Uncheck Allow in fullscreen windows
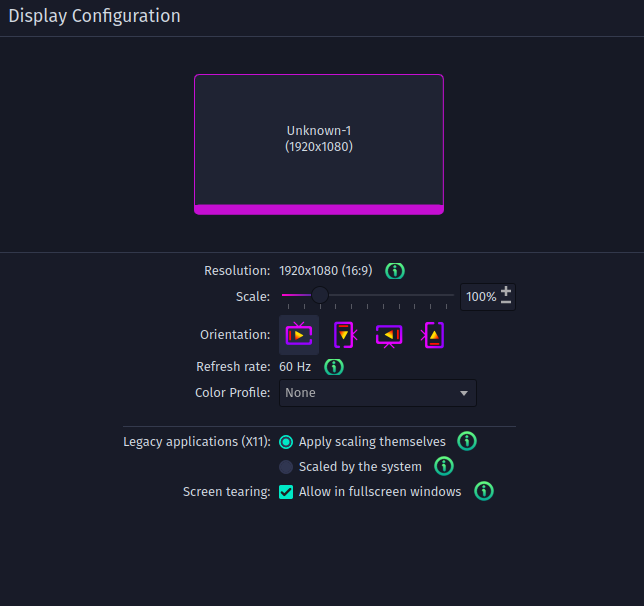 click(286, 492)
